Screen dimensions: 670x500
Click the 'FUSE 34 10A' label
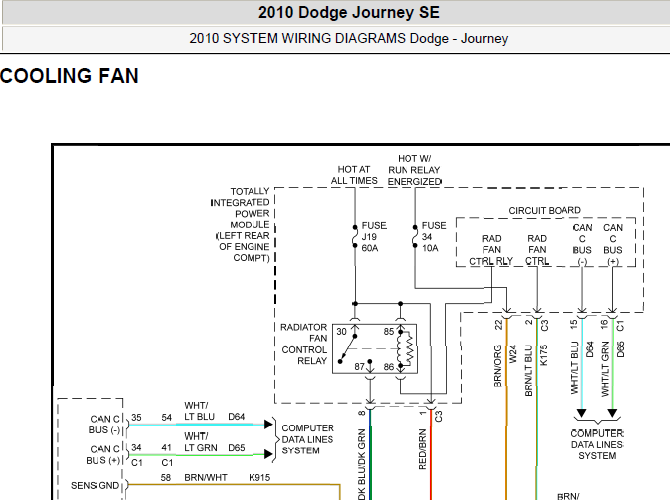(434, 237)
